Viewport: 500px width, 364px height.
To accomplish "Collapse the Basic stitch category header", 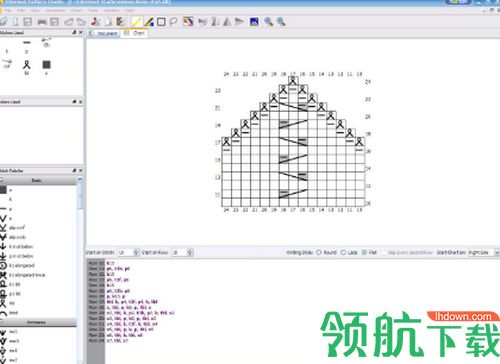I will click(38, 180).
